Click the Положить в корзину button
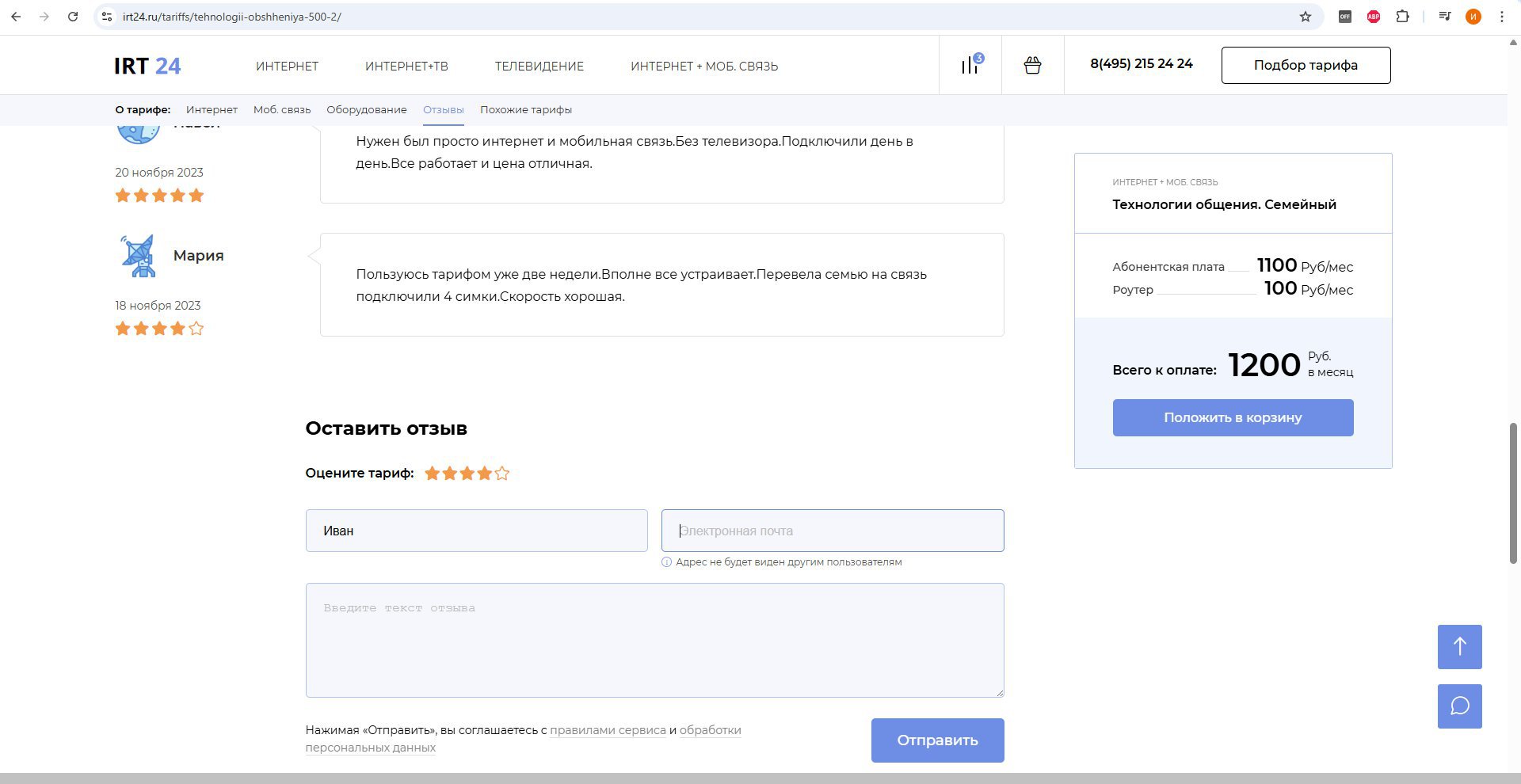1521x784 pixels. [x=1233, y=417]
